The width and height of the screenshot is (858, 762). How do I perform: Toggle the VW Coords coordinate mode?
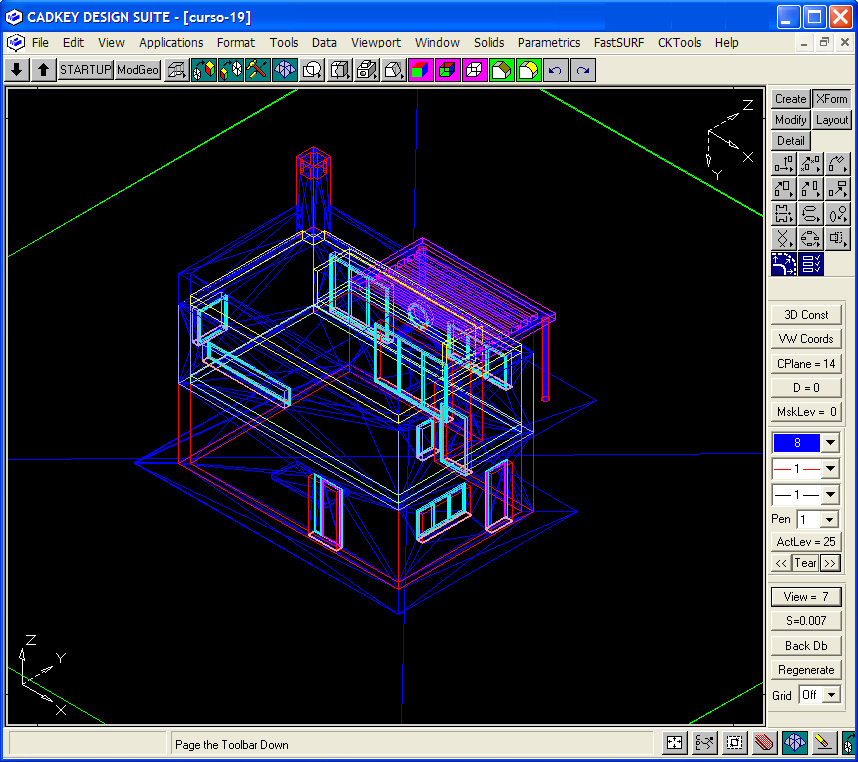click(806, 339)
